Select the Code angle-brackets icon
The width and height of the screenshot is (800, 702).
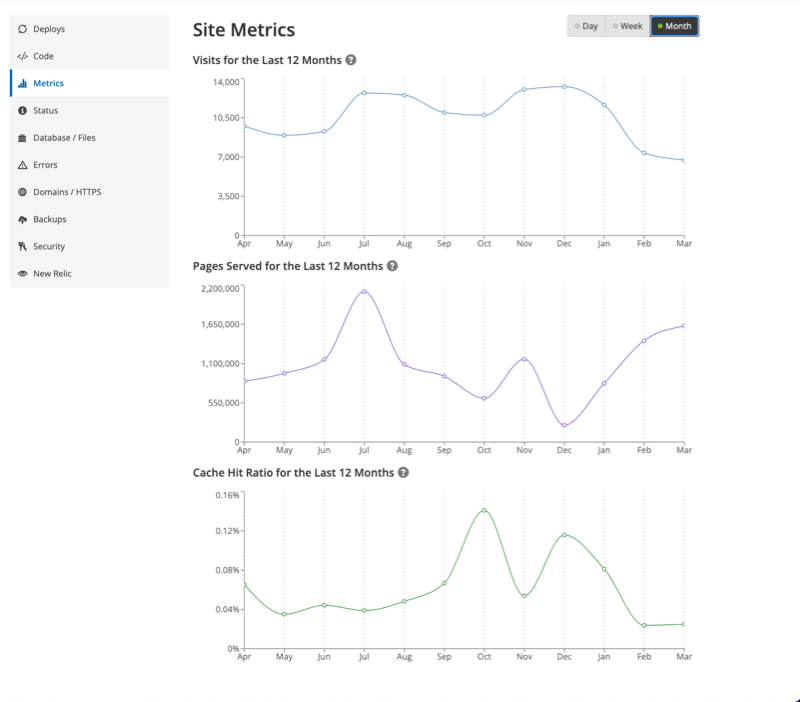21,56
